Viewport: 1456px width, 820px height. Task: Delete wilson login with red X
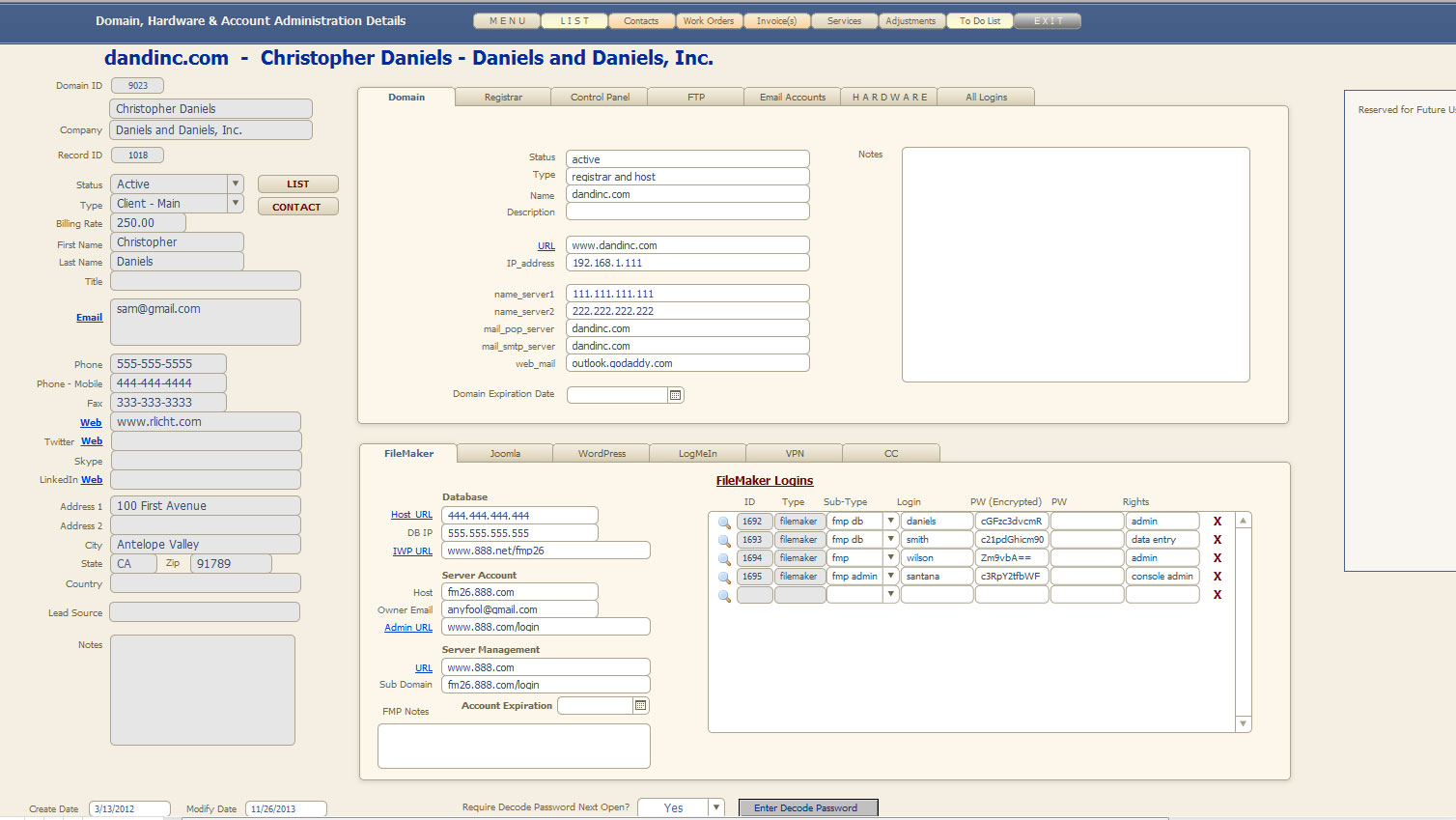(x=1218, y=558)
